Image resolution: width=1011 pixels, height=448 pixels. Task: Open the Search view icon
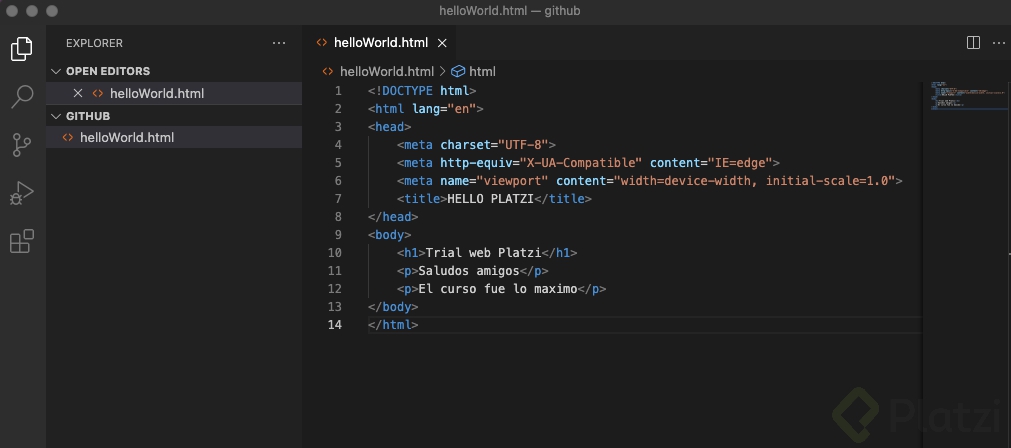pyautogui.click(x=22, y=96)
